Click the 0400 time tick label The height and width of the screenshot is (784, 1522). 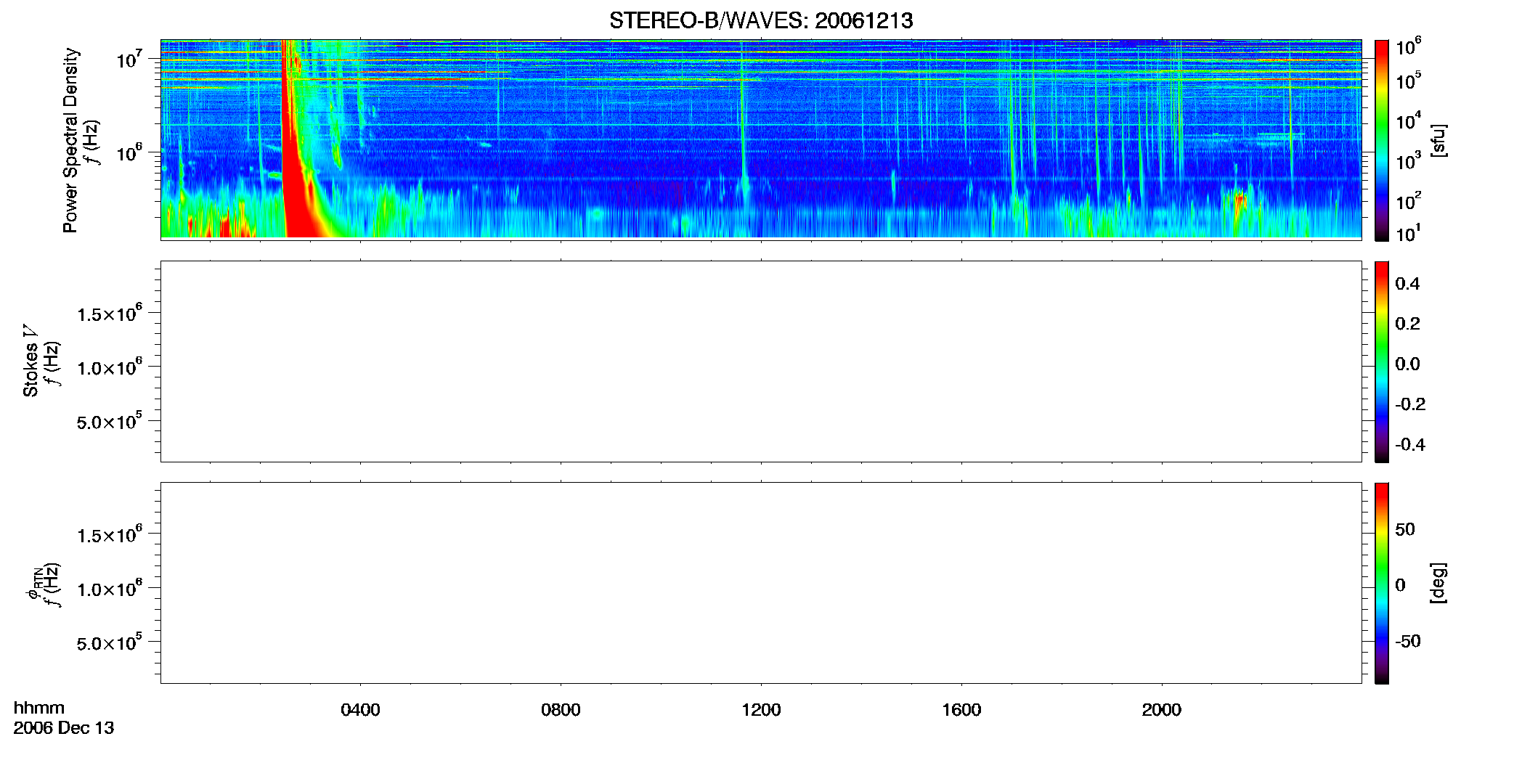[x=360, y=710]
